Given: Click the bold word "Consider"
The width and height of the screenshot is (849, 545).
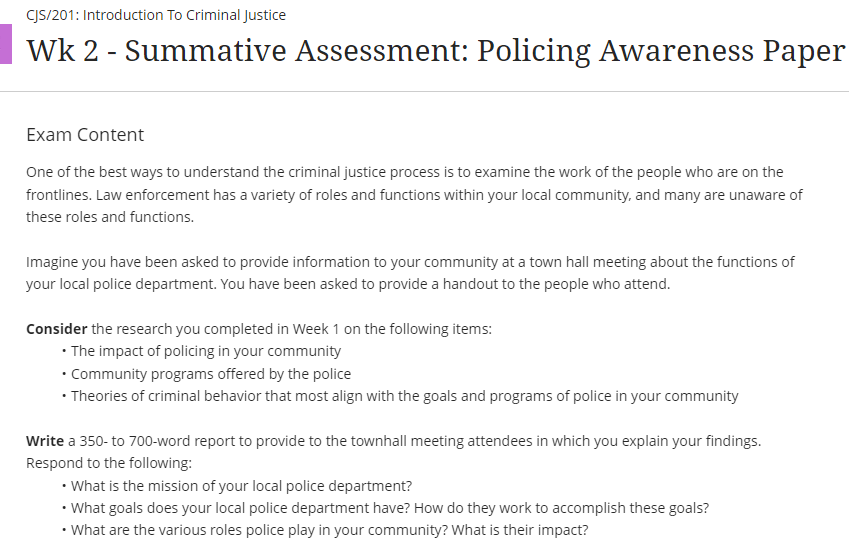Looking at the screenshot, I should tap(56, 328).
